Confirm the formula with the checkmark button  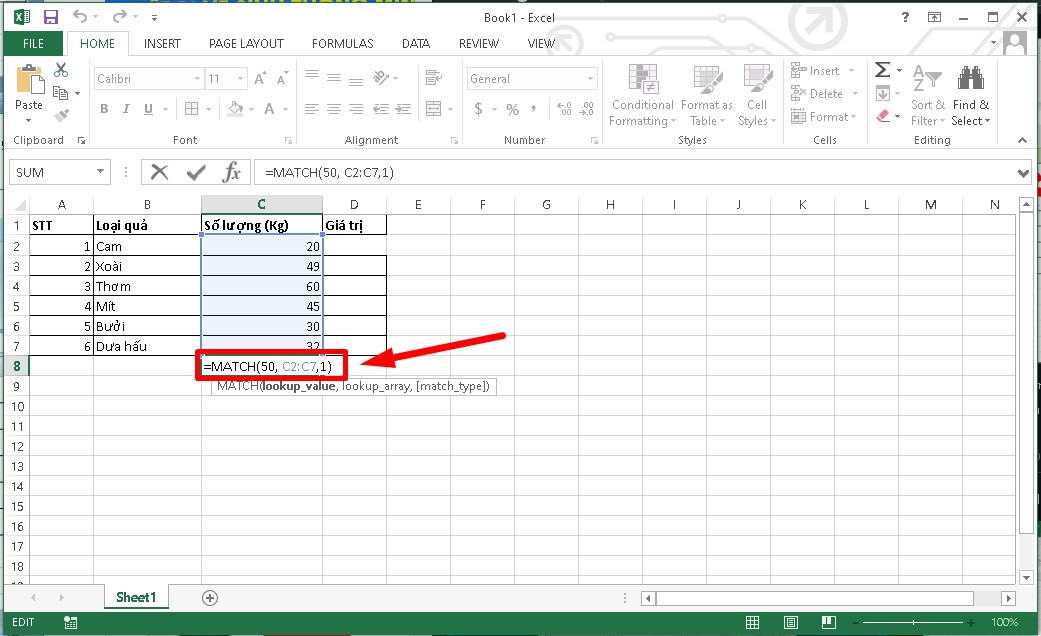(195, 173)
